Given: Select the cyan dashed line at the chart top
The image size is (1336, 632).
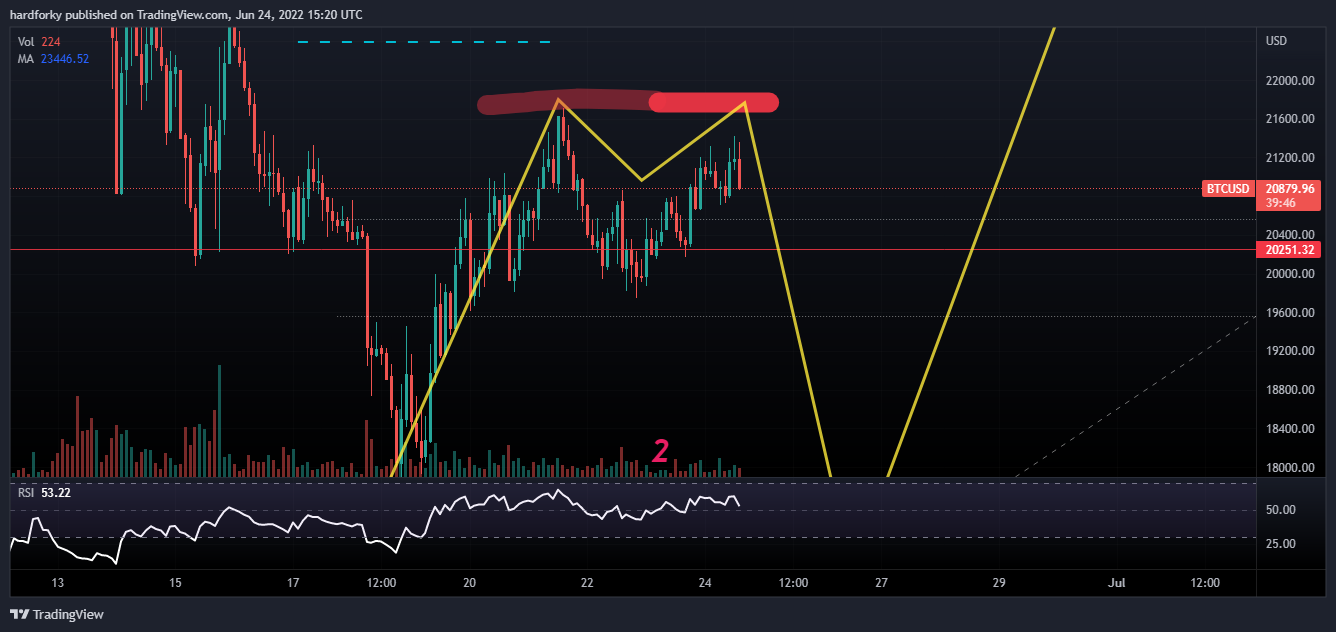Looking at the screenshot, I should click(x=424, y=42).
